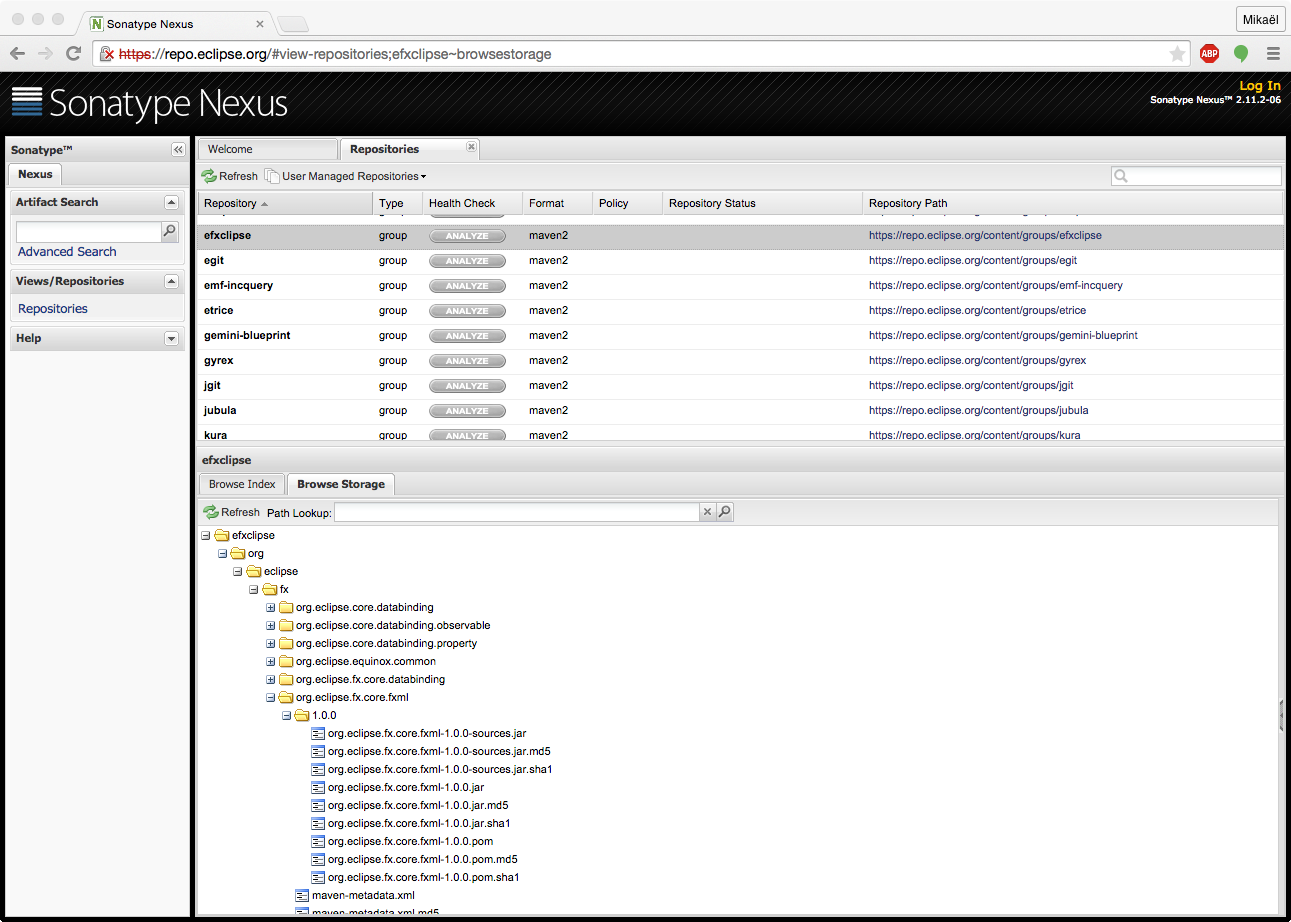Click the browser Forward arrow

tap(45, 54)
